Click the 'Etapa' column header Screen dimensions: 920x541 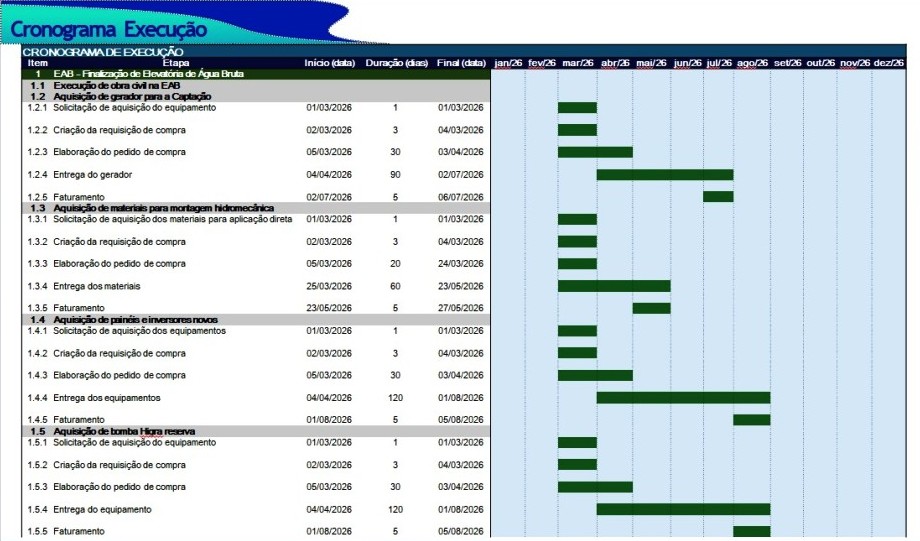pos(175,63)
